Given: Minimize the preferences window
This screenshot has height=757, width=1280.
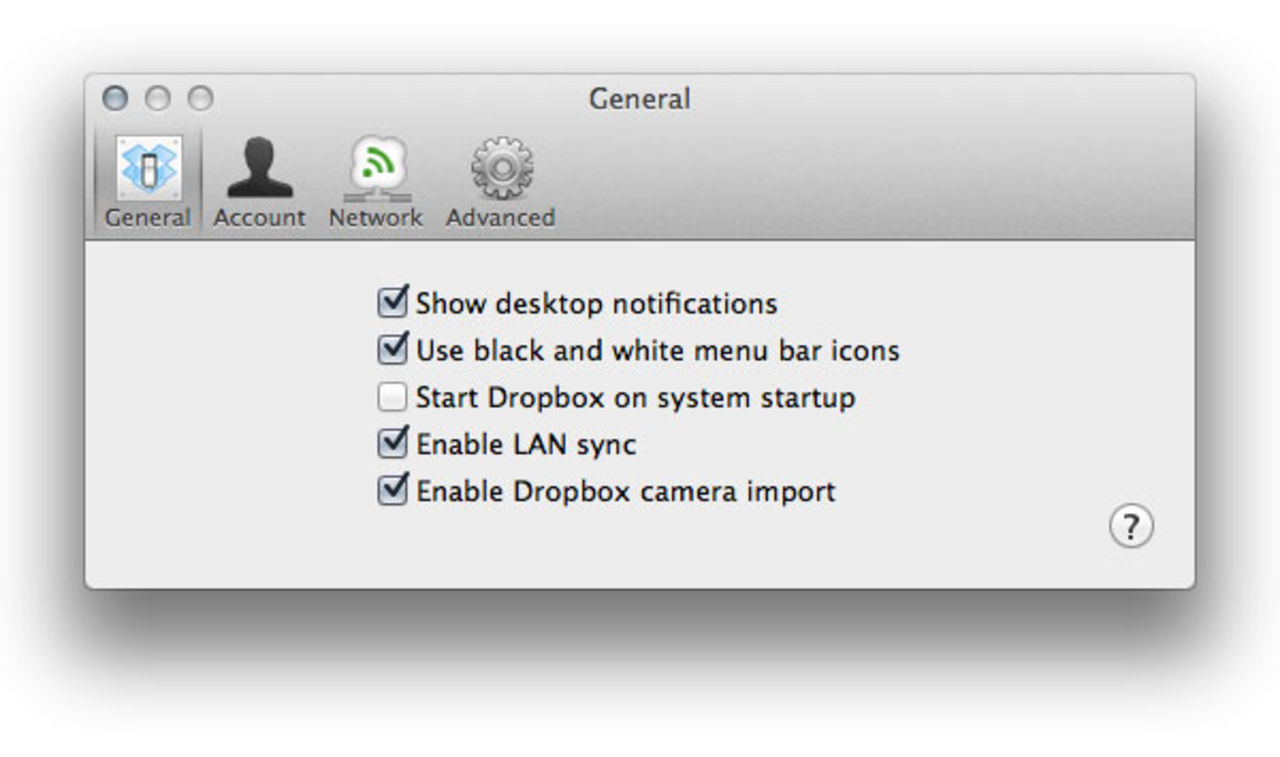Looking at the screenshot, I should tap(158, 98).
